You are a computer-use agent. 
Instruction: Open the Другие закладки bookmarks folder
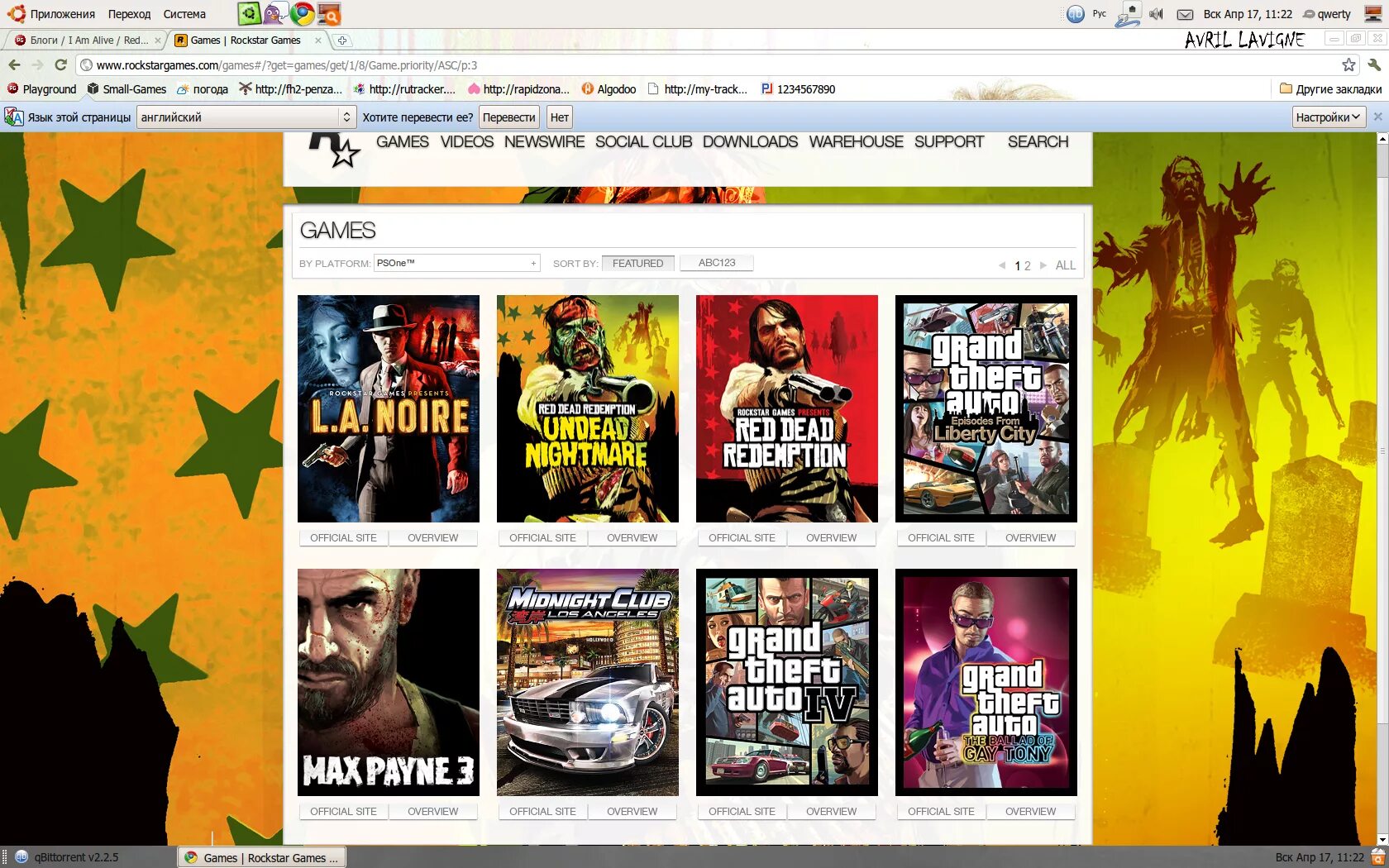click(x=1330, y=89)
